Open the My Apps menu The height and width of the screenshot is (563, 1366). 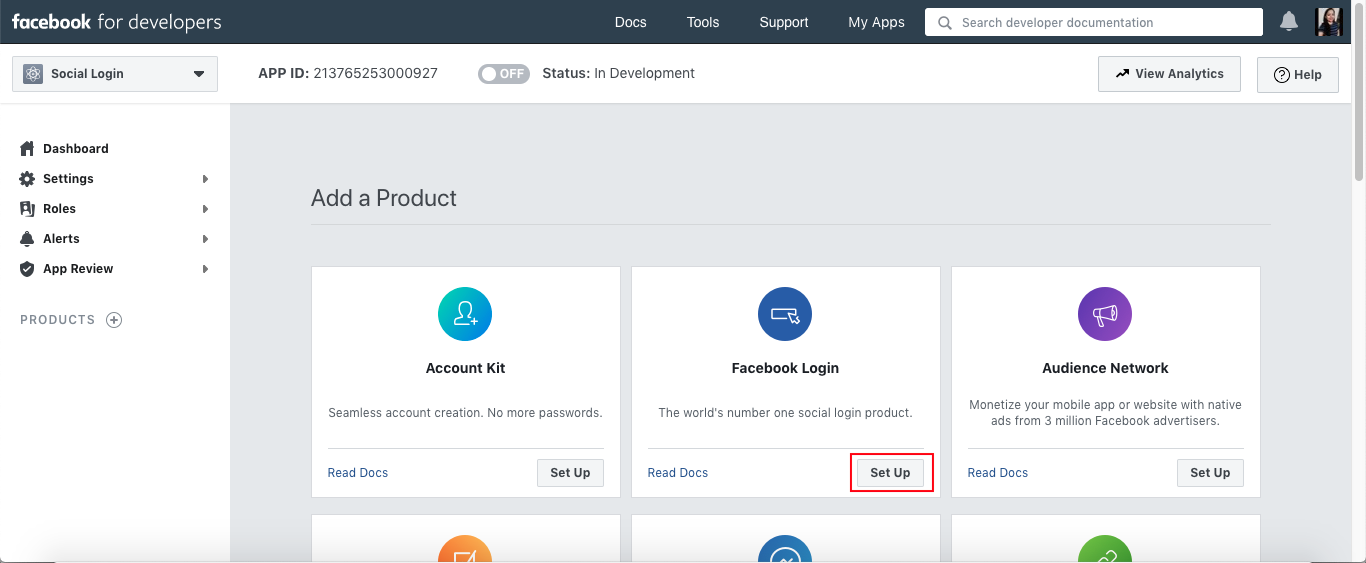[876, 22]
